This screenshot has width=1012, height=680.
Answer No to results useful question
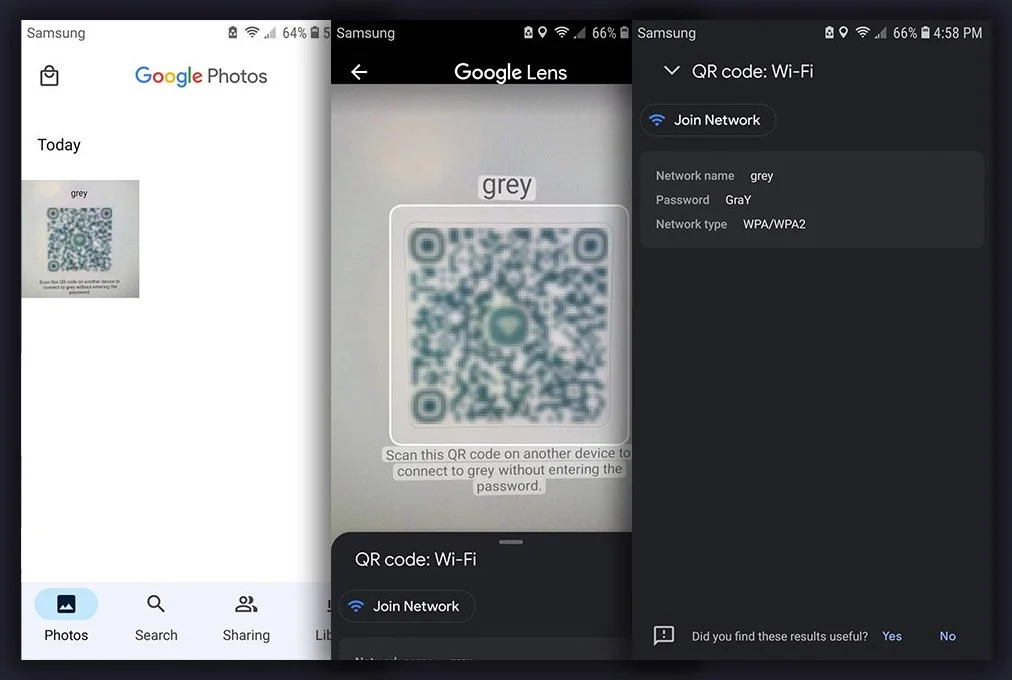[947, 636]
